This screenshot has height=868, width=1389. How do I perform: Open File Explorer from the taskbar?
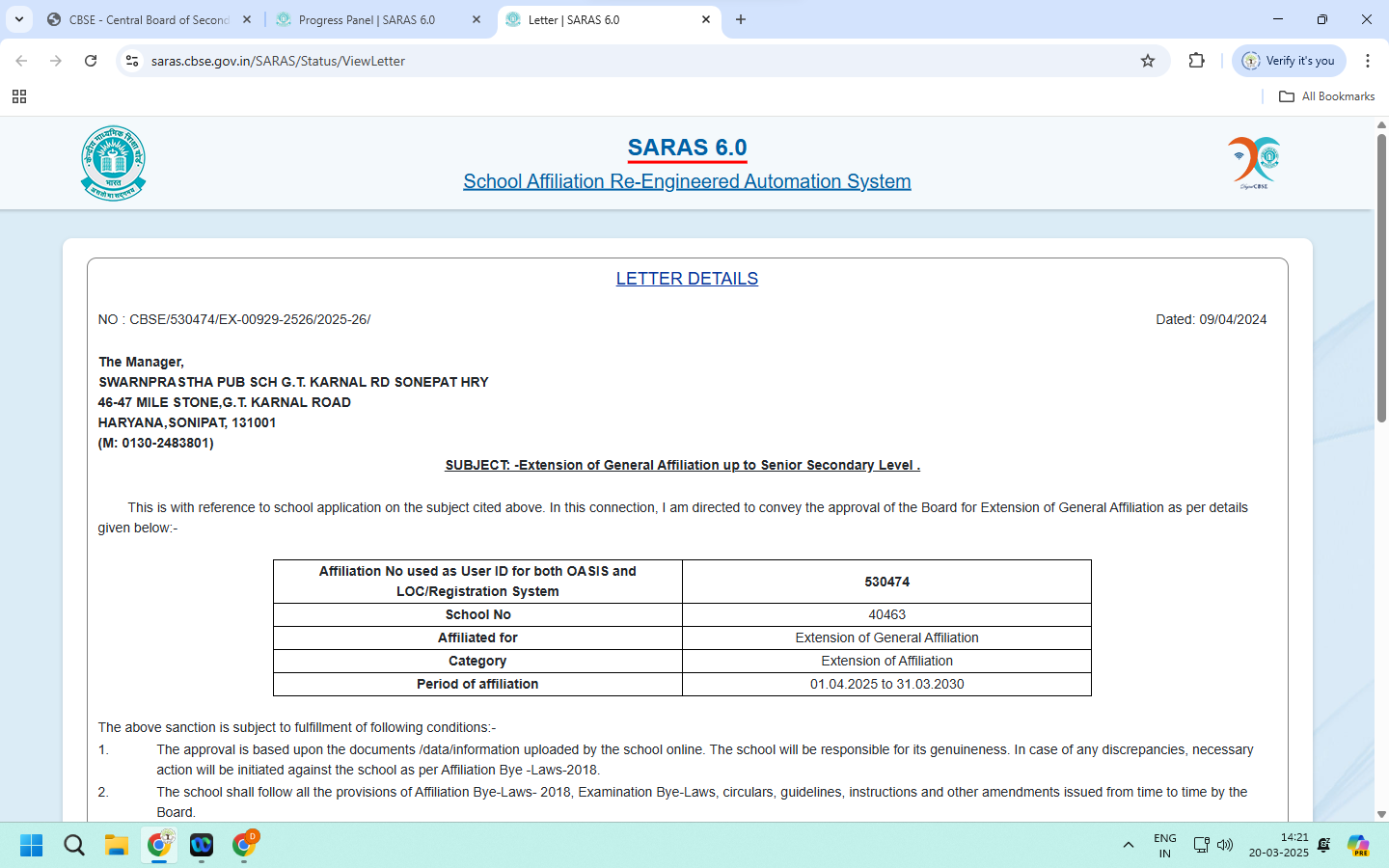pyautogui.click(x=117, y=846)
